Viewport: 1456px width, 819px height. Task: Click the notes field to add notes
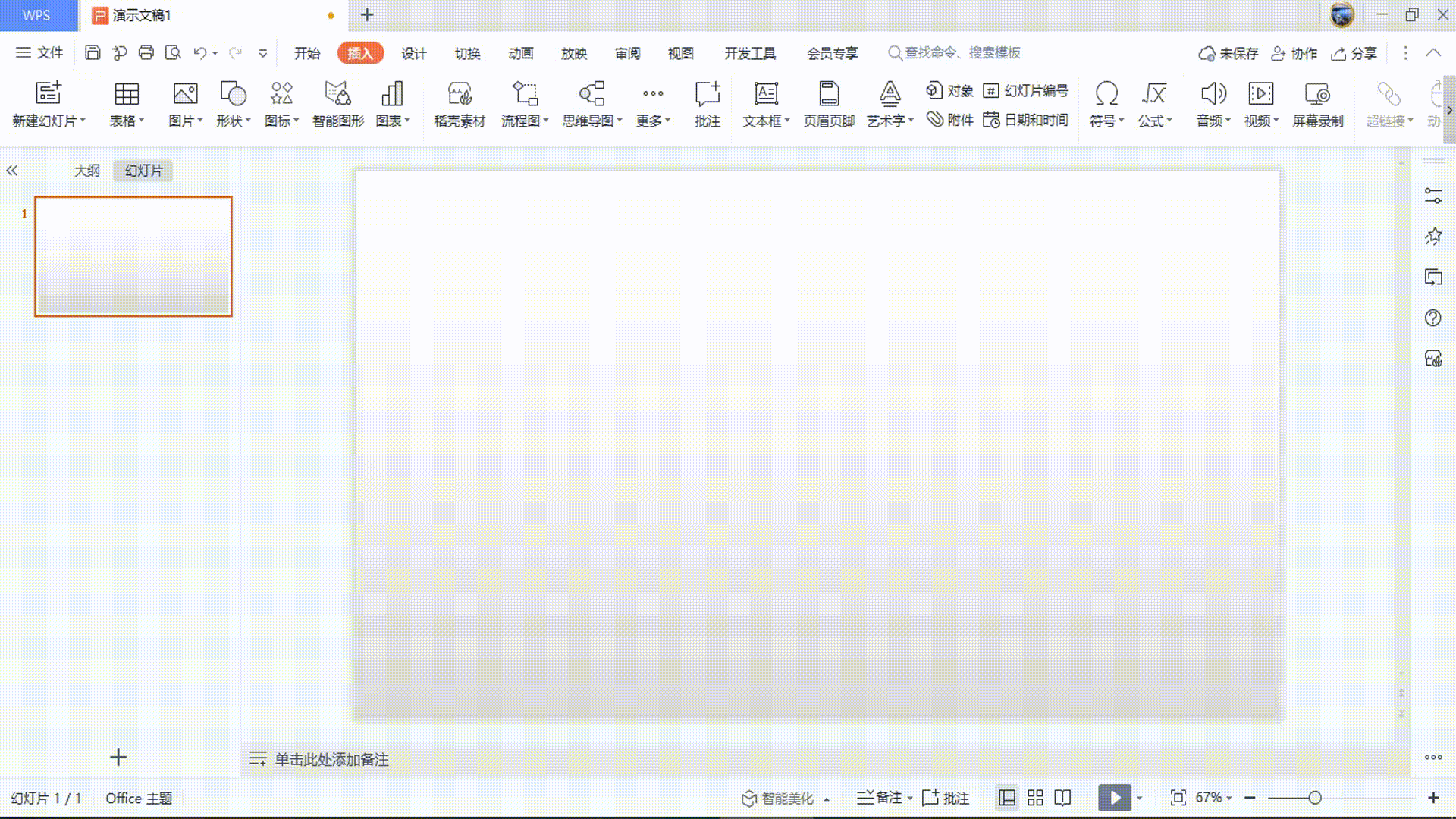tap(331, 759)
